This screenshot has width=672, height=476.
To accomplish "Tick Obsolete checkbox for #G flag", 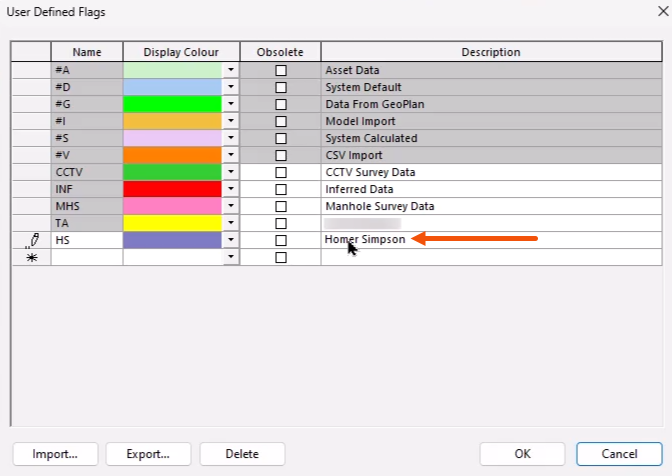I will click(x=281, y=104).
